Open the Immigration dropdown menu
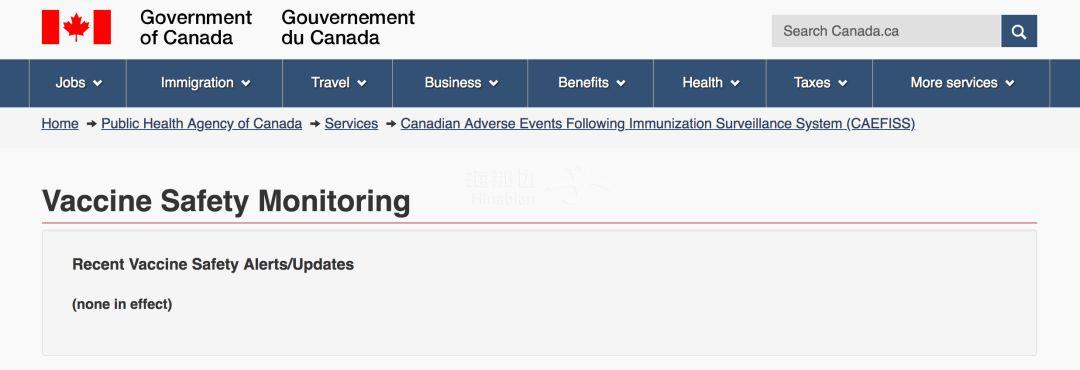 tap(205, 83)
